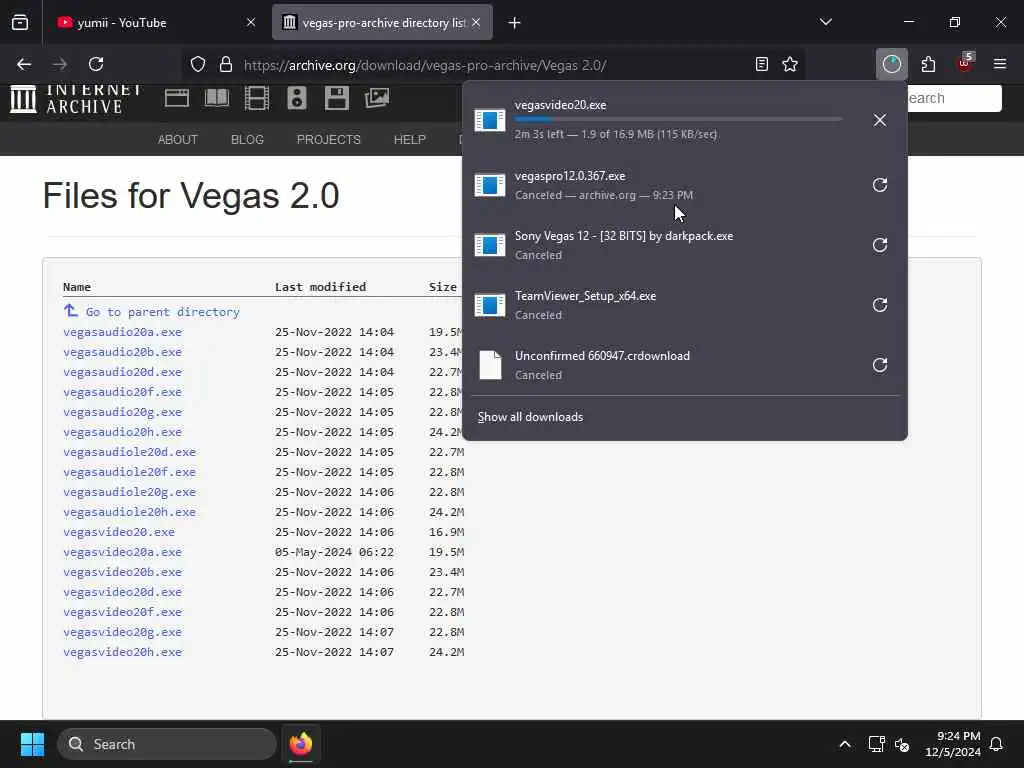View site security lock information
This screenshot has width=1024, height=768.
(x=226, y=64)
